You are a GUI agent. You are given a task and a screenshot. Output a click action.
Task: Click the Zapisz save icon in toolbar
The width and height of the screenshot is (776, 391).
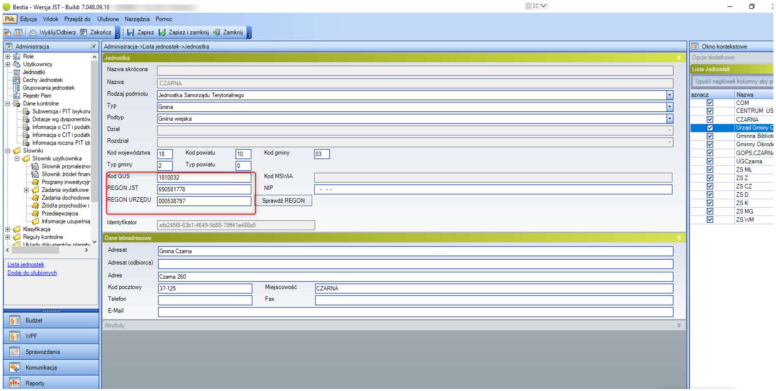[x=131, y=33]
